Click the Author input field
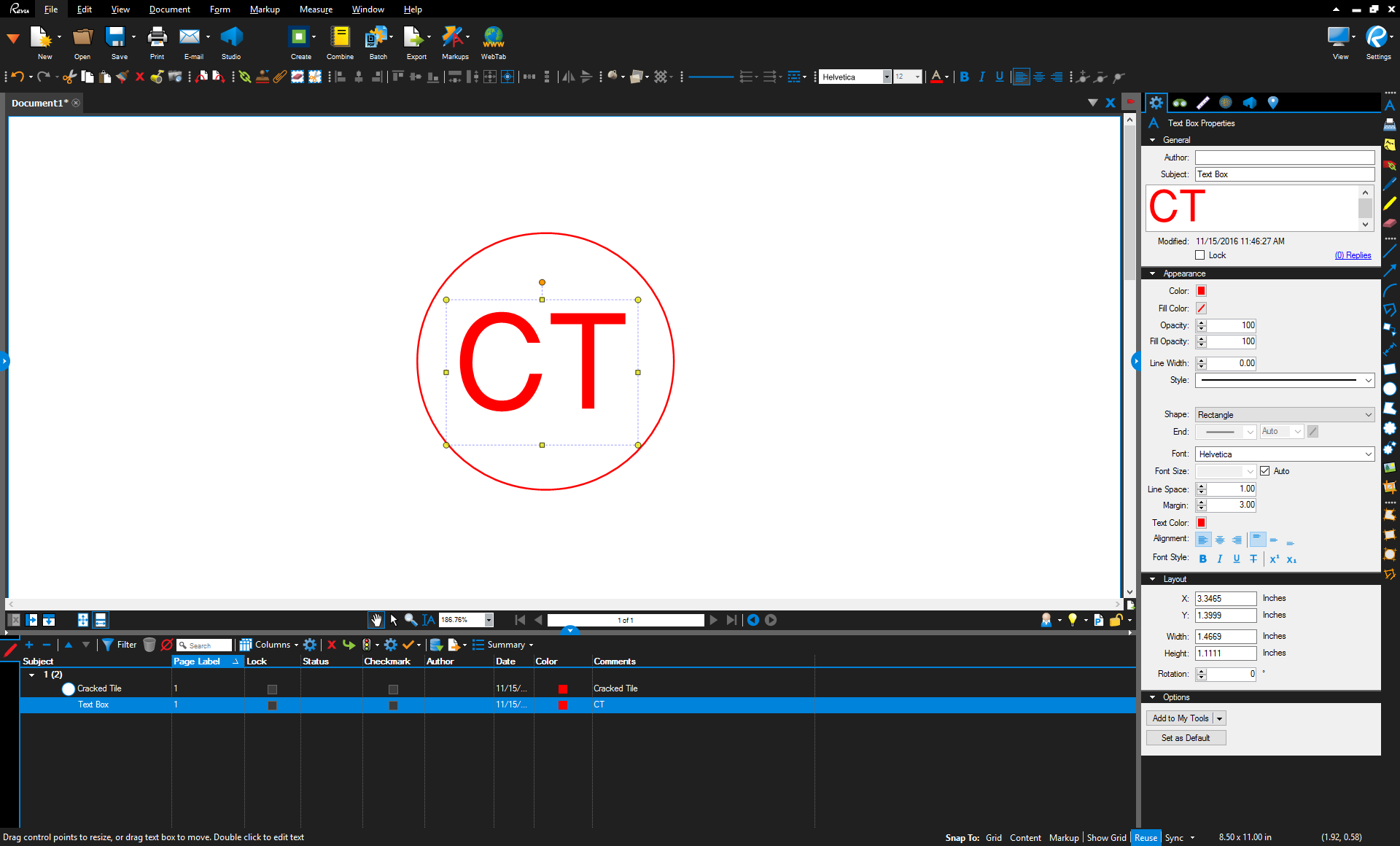The height and width of the screenshot is (846, 1400). pyautogui.click(x=1285, y=157)
